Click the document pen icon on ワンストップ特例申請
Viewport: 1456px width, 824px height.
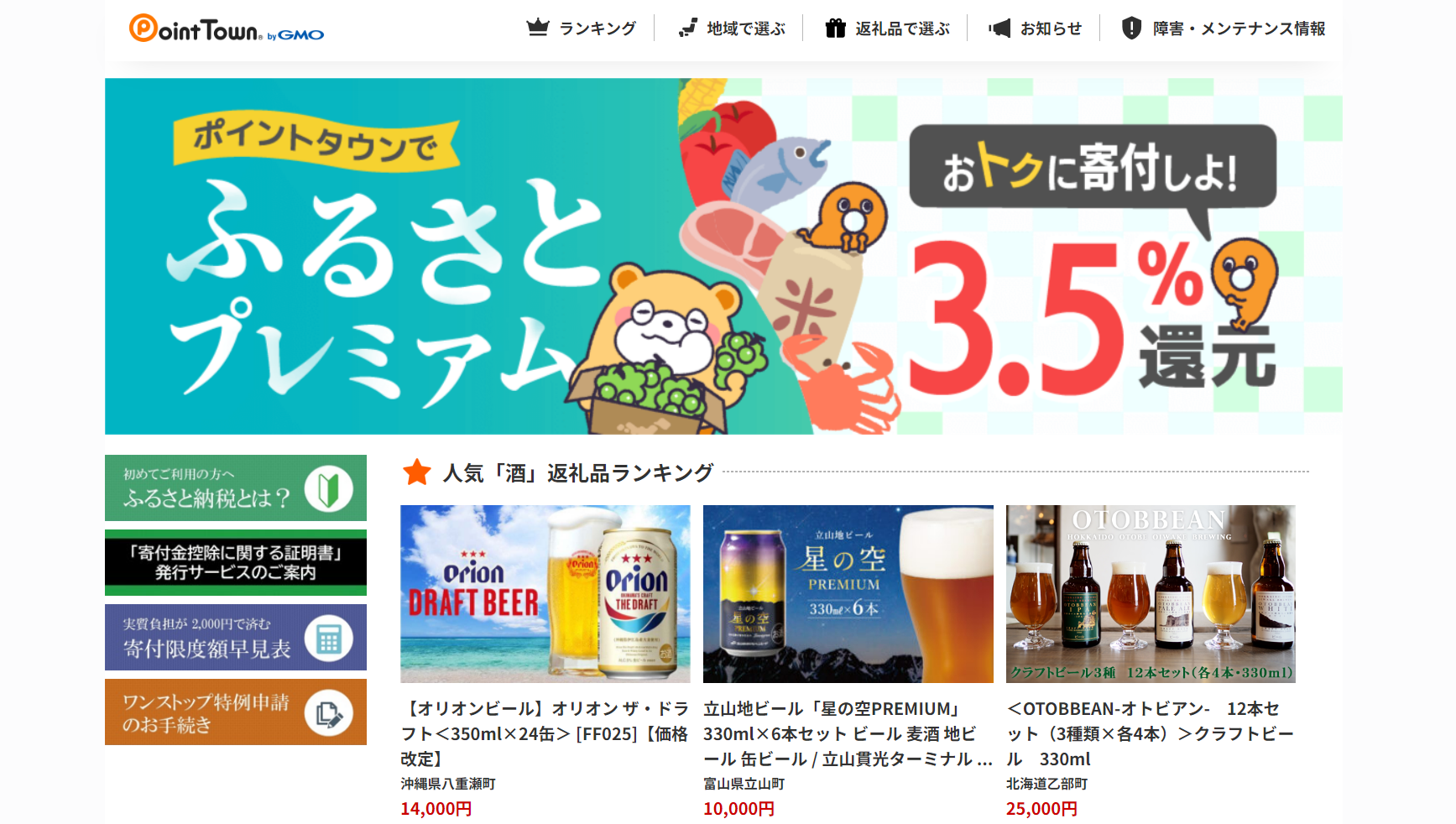(328, 713)
